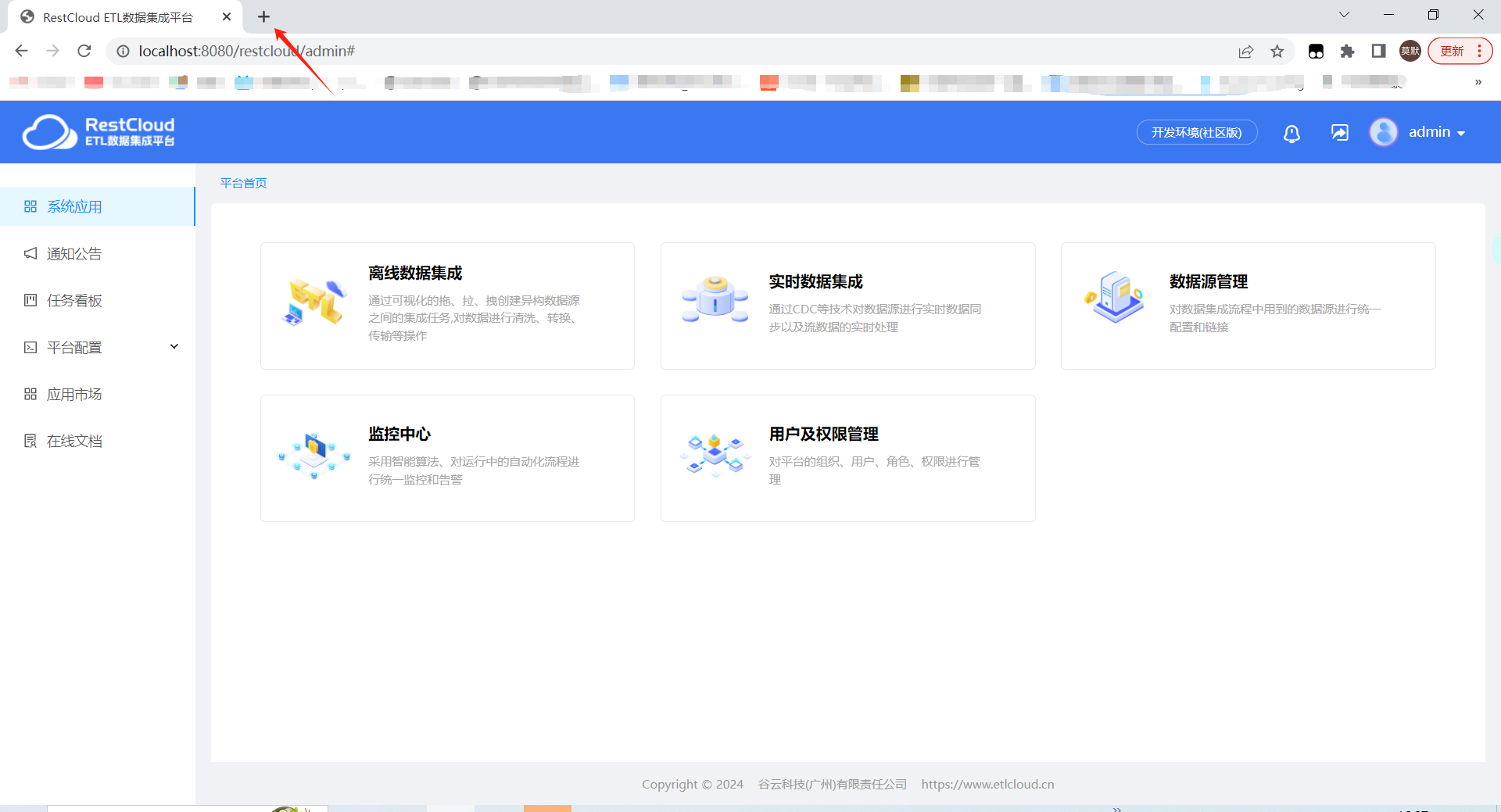Click the RestCloud ETL platform logo
This screenshot has width=1501, height=812.
[99, 131]
